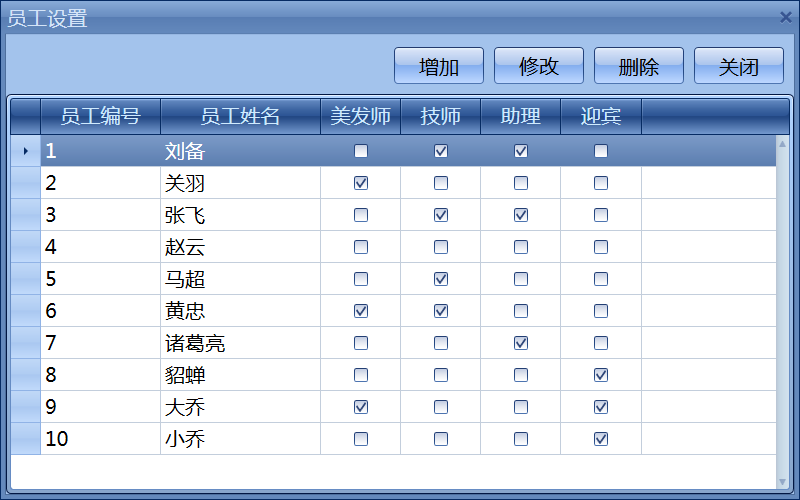Check 助理 checkbox for 貂蝉

pyautogui.click(x=521, y=375)
